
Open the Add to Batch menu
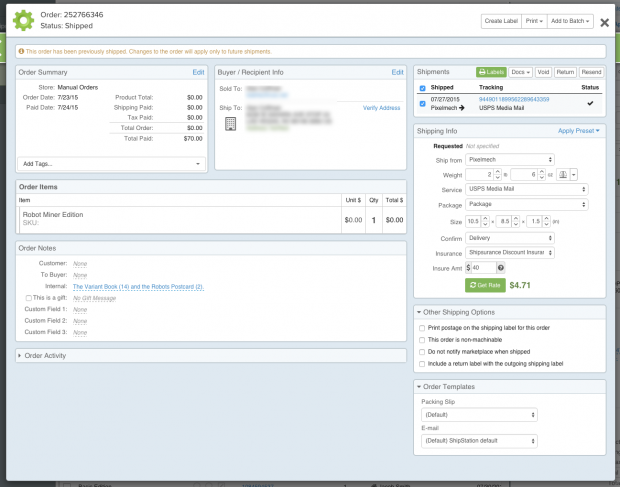coord(571,21)
